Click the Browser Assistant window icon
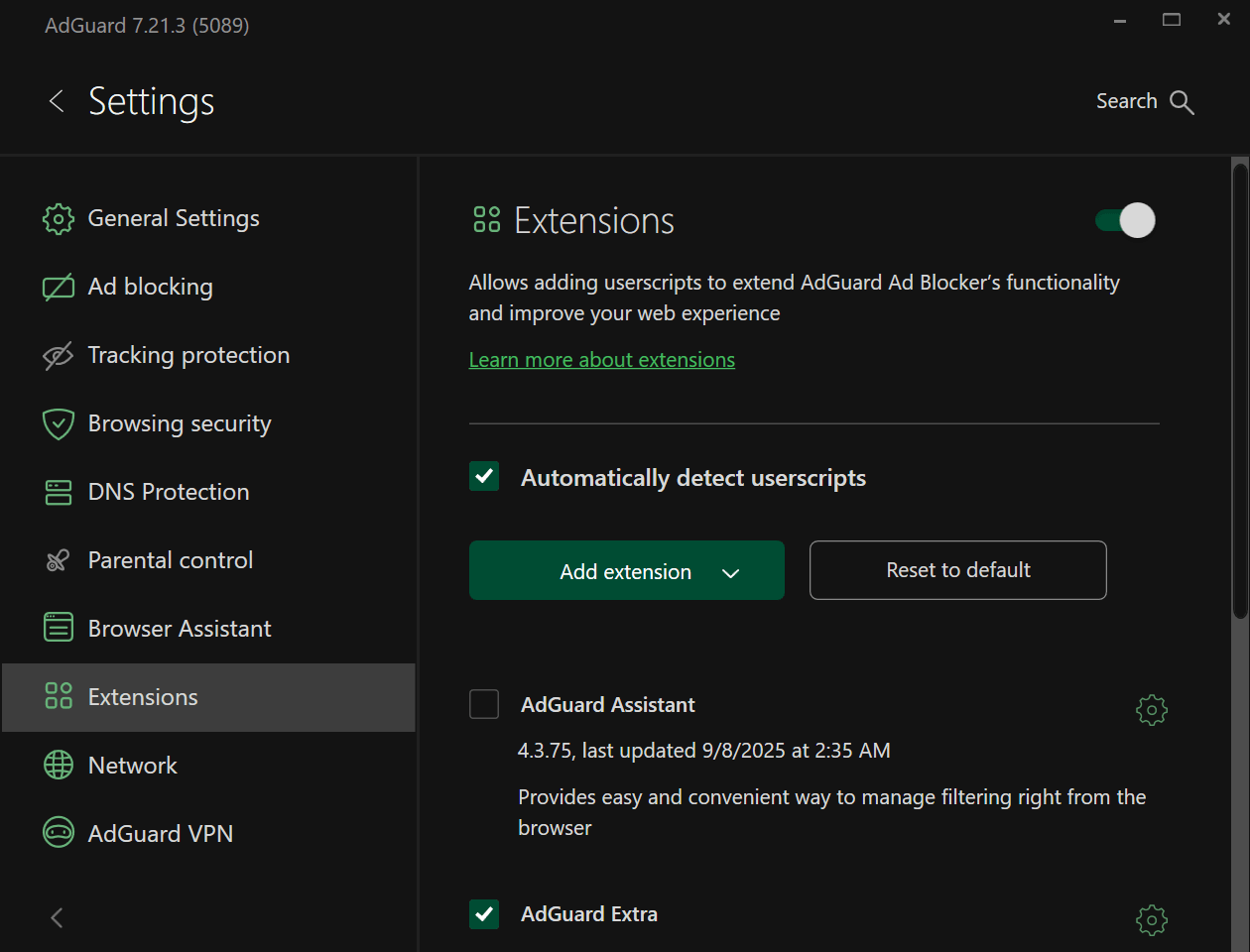Viewport: 1250px width, 952px height. click(59, 628)
